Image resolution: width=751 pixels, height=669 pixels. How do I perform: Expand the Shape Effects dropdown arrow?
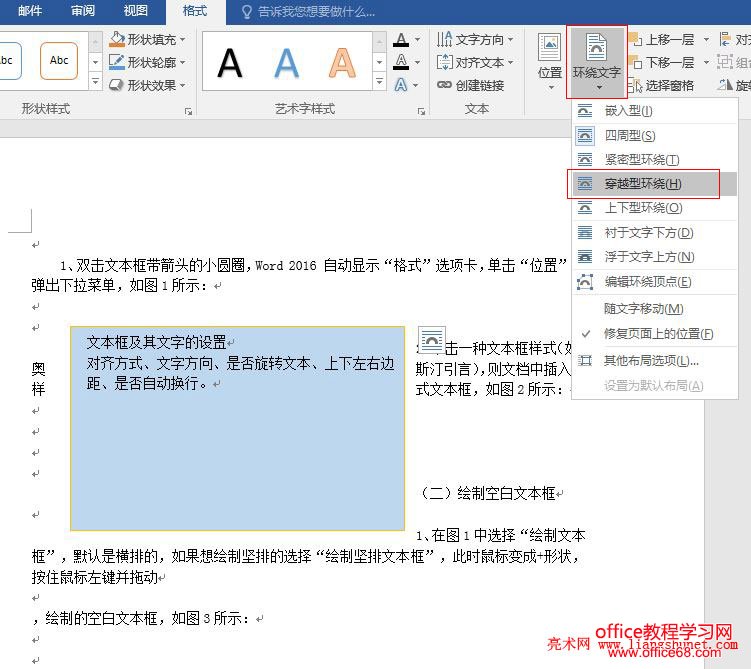coord(182,86)
